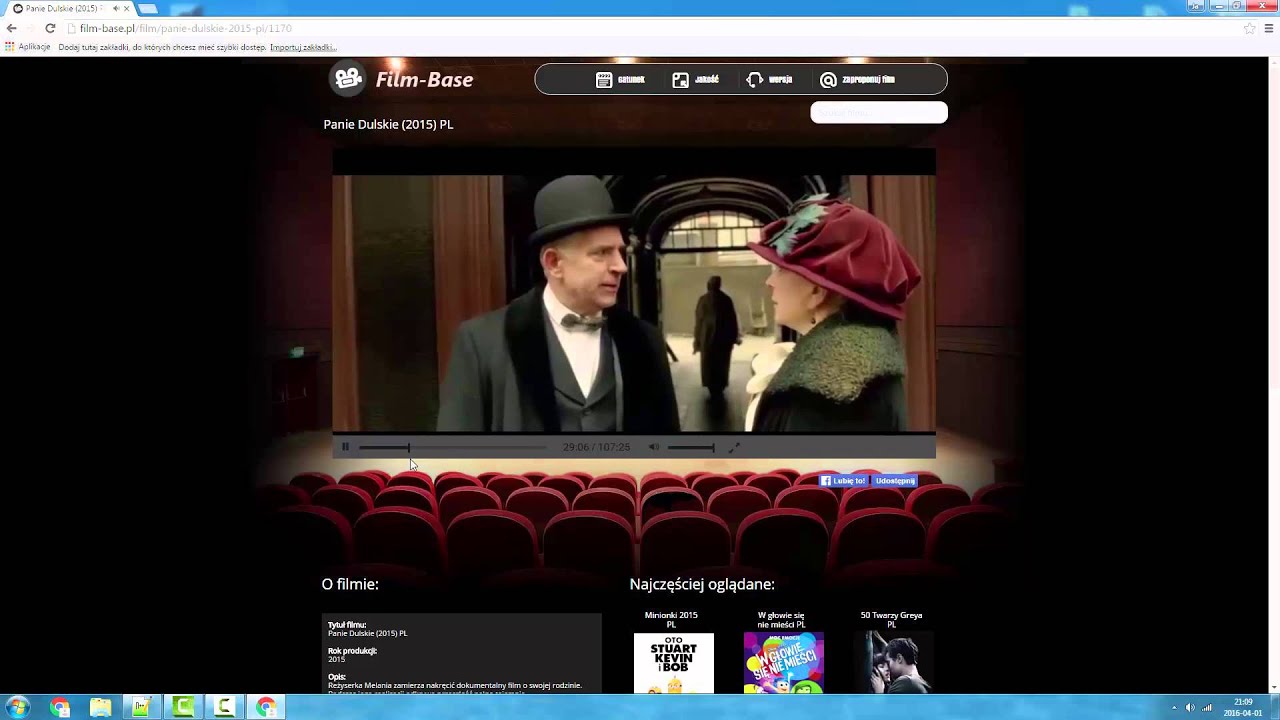Open a new browser tab
Viewport: 1280px width, 720px height.
(148, 9)
